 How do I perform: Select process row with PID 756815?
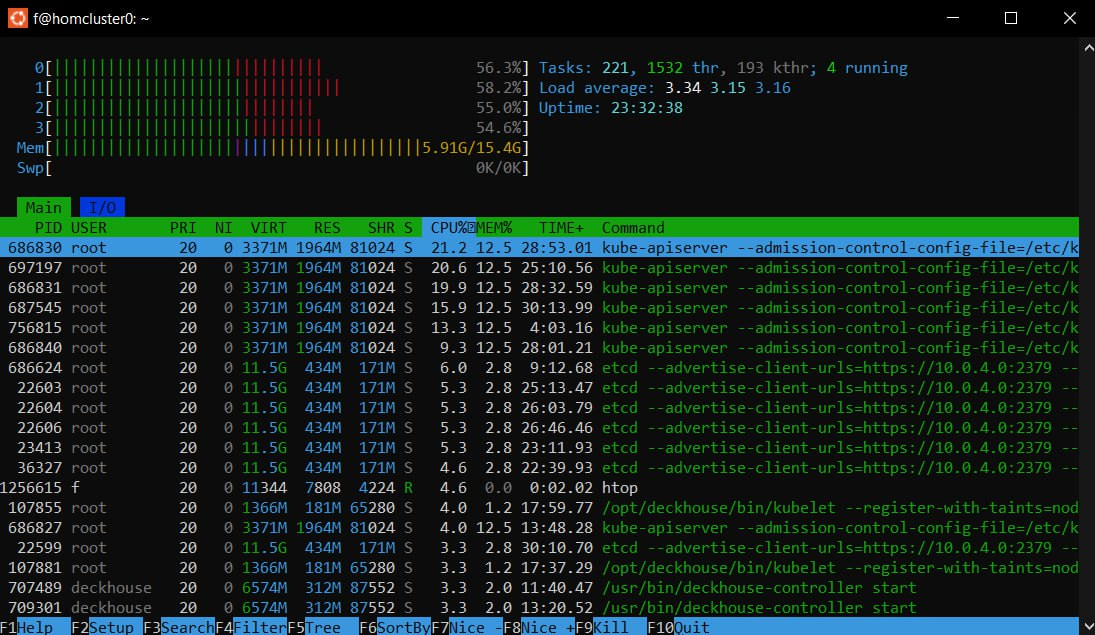(x=539, y=328)
